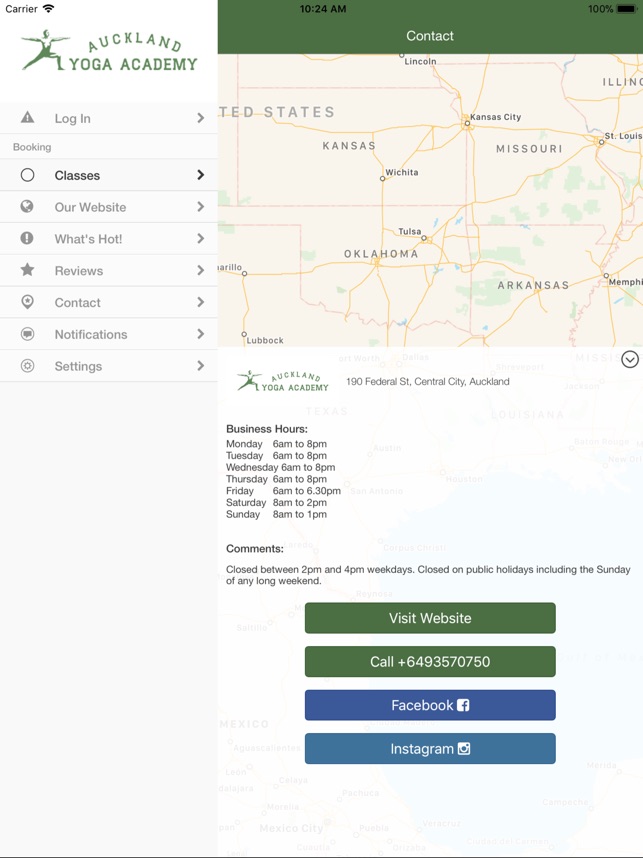Expand Log In with its chevron arrow
The height and width of the screenshot is (858, 643).
tap(201, 118)
